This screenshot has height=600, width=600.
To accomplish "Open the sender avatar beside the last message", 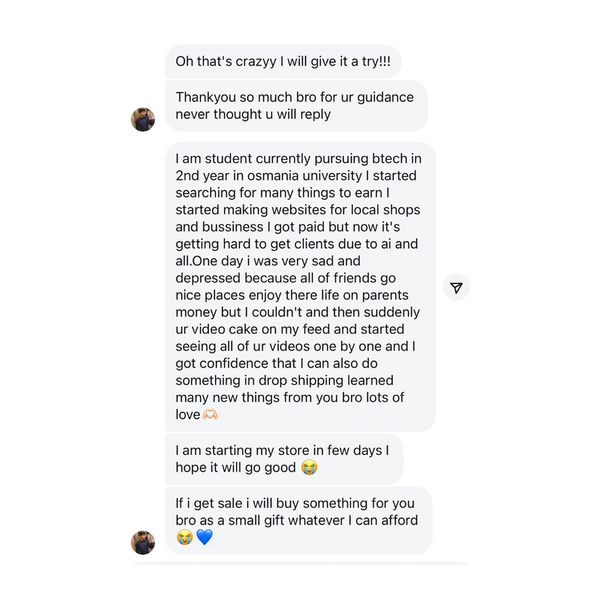I will pyautogui.click(x=143, y=542).
